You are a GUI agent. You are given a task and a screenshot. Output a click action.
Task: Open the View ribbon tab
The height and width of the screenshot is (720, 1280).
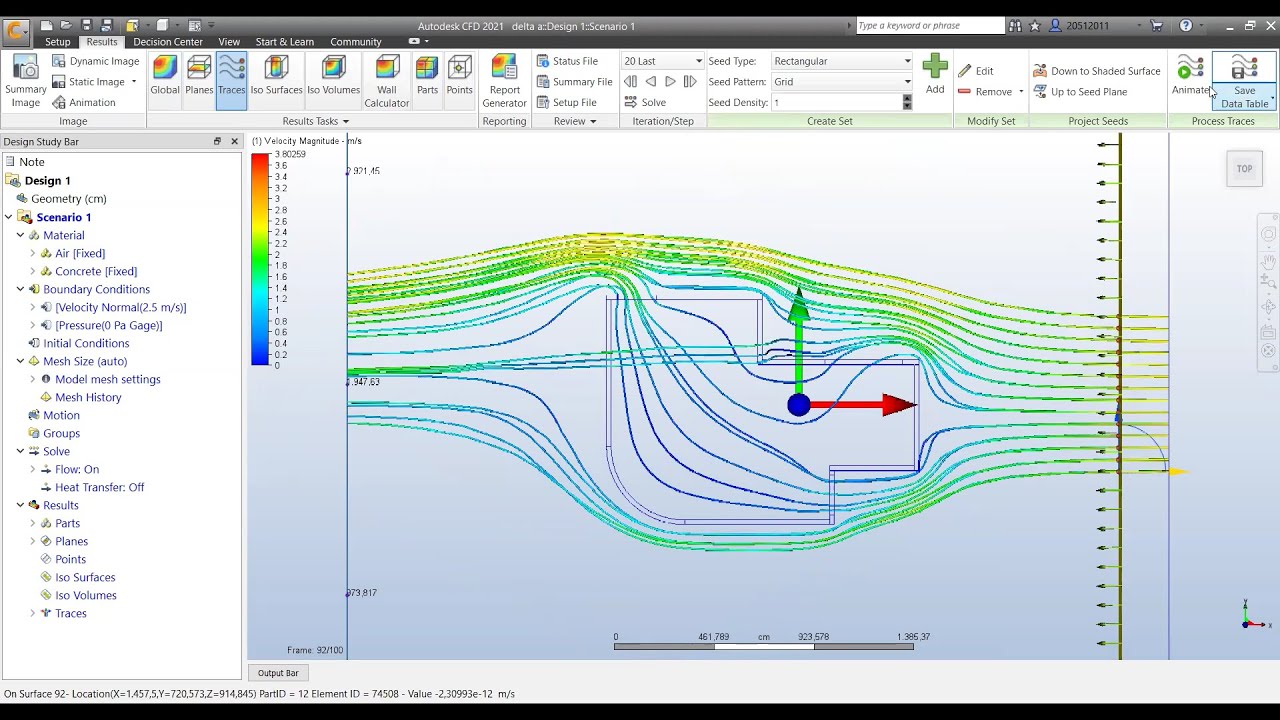point(229,42)
